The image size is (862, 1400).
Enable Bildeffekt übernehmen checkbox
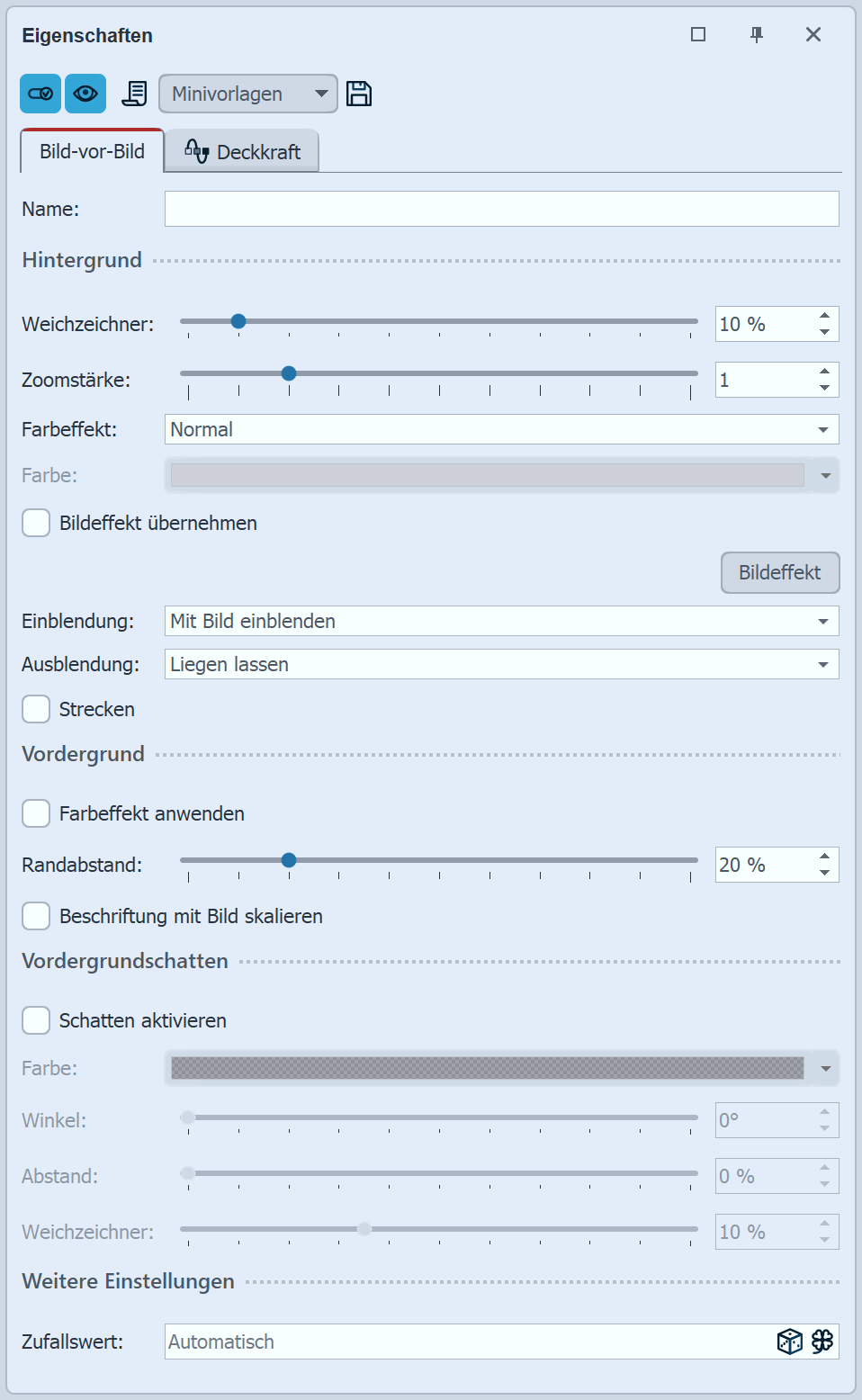tap(36, 523)
